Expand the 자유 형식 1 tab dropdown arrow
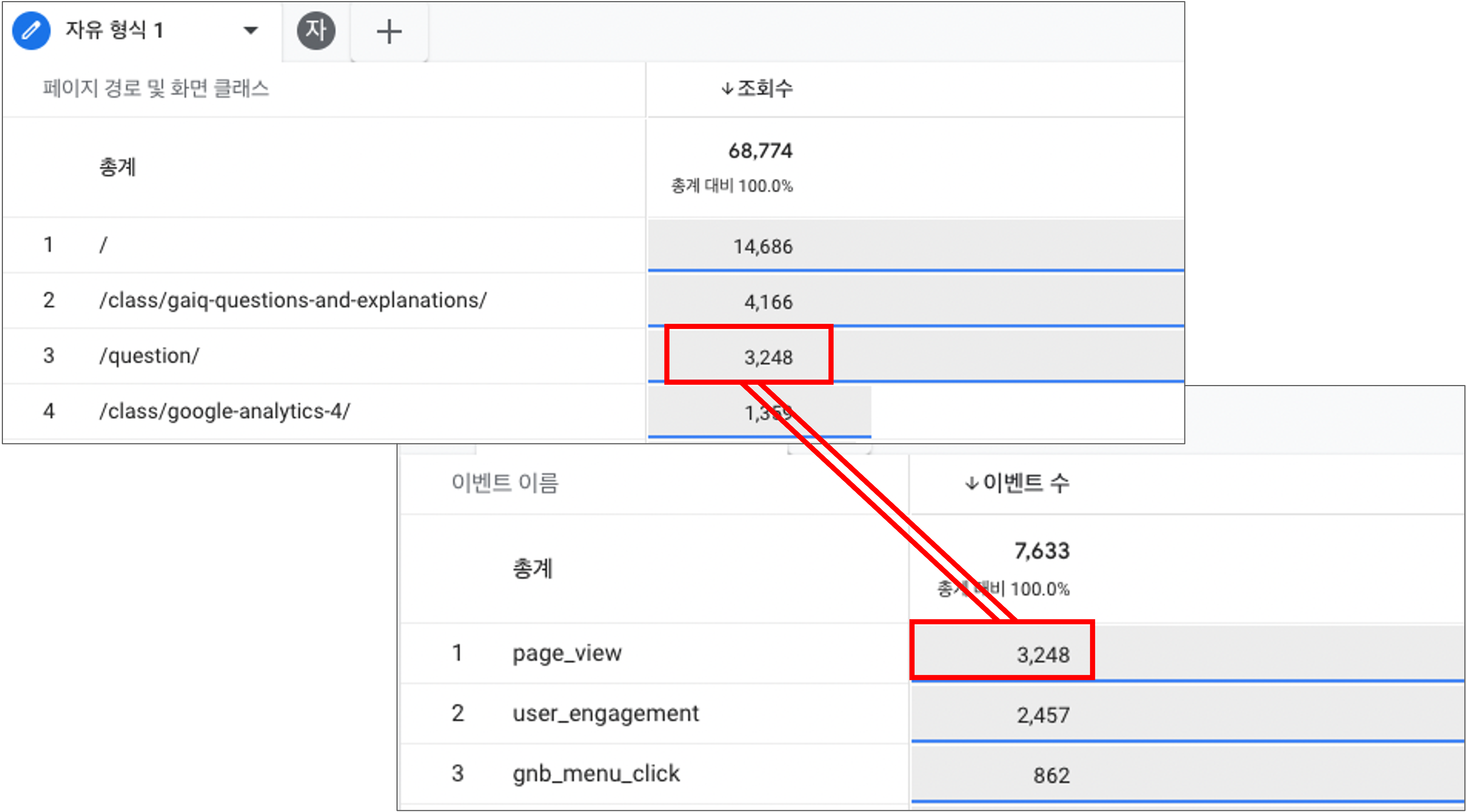 [250, 30]
